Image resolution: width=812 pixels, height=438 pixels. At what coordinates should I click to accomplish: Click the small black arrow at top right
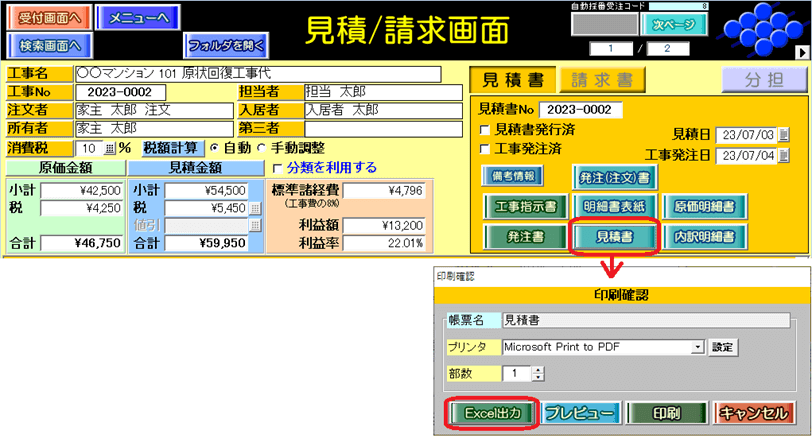point(801,52)
